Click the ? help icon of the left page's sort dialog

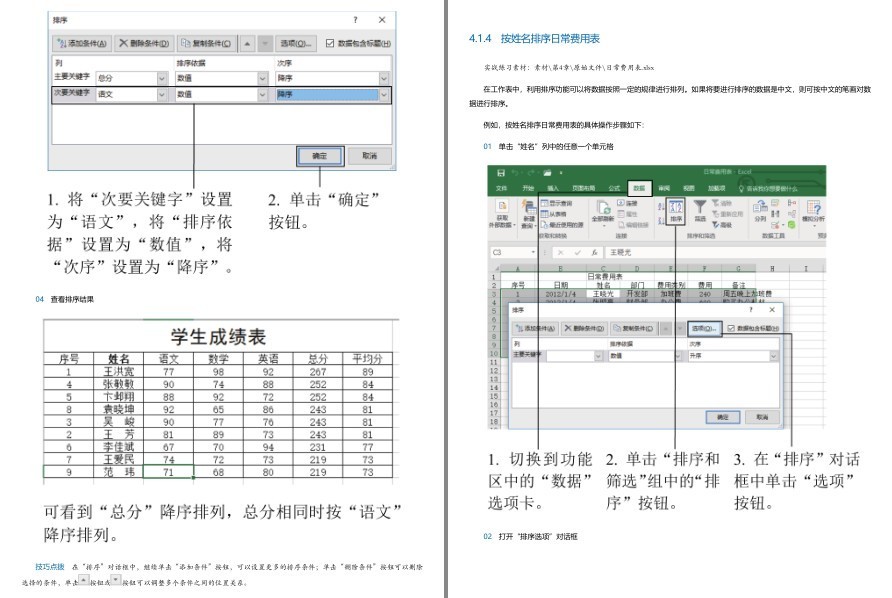(356, 20)
